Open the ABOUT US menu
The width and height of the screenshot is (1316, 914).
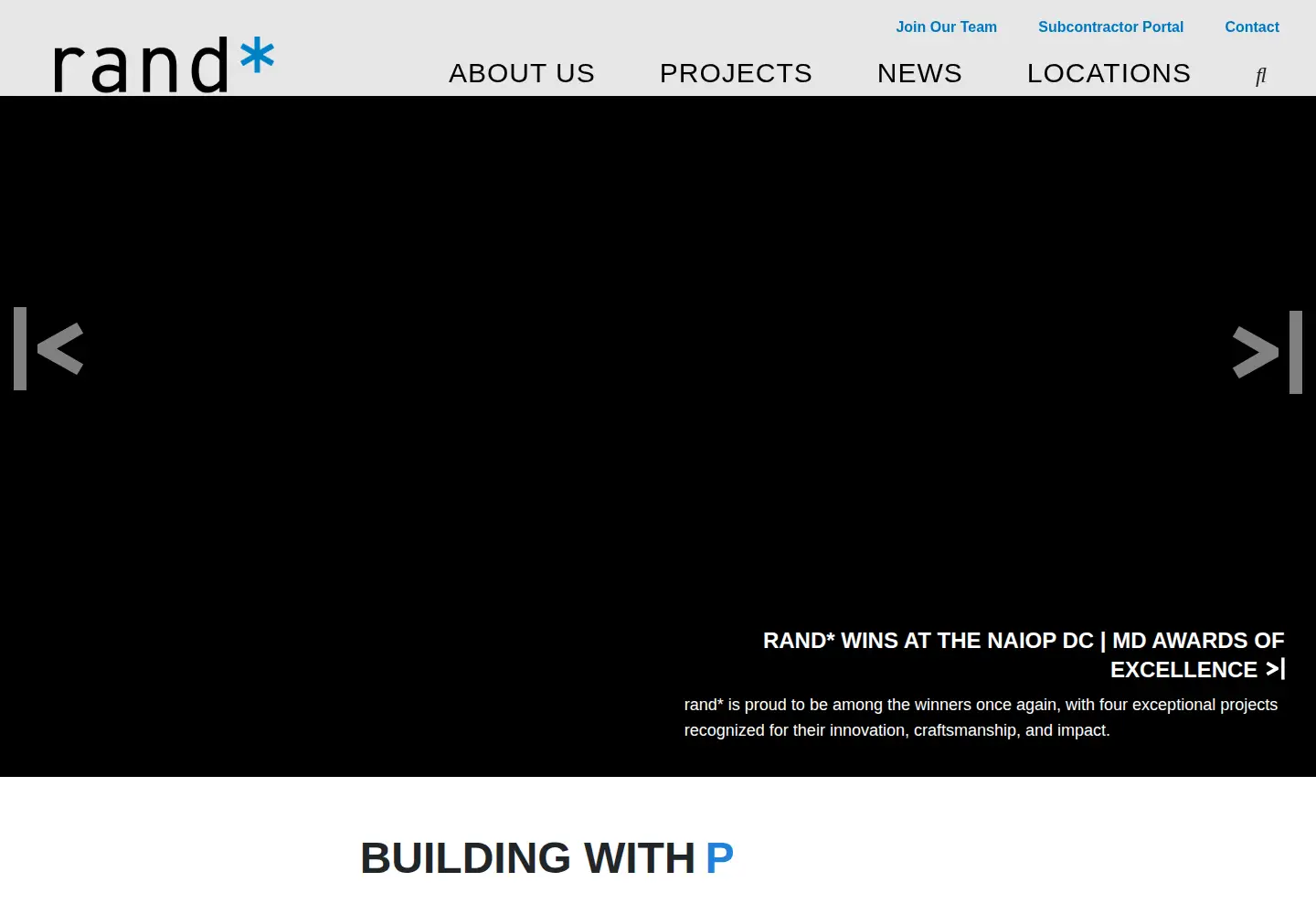[x=522, y=73]
